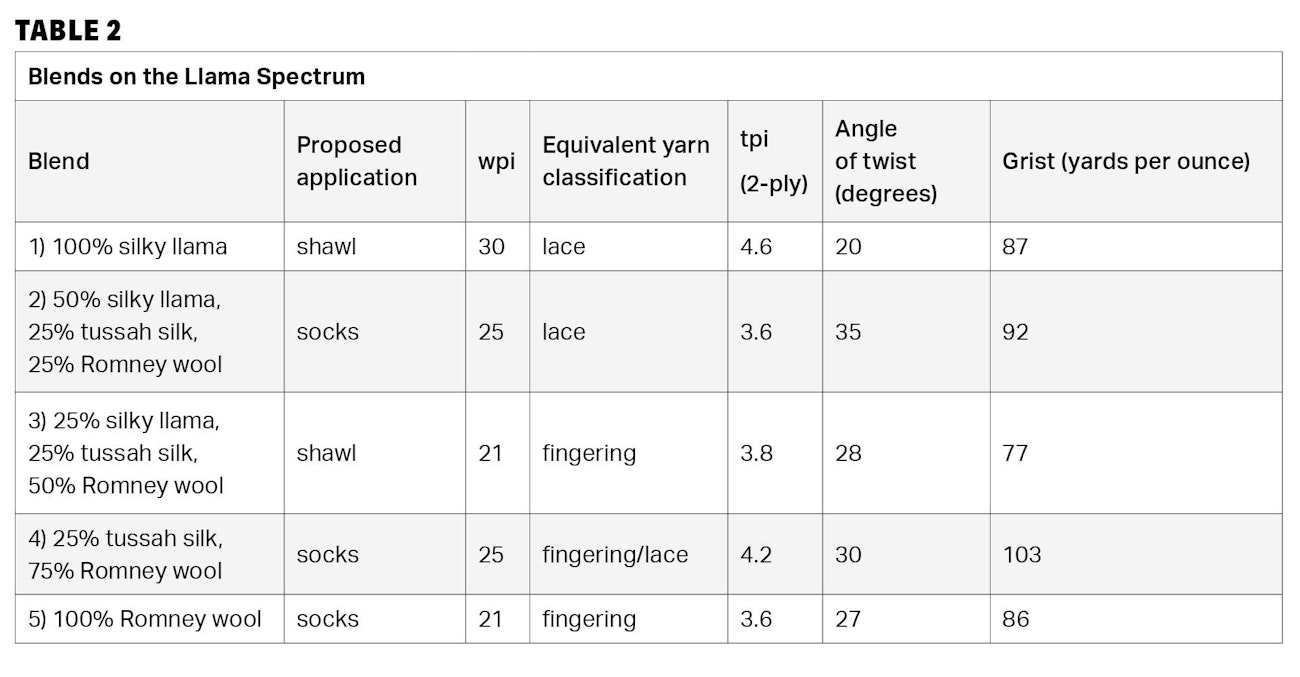
Task: Select the tpi value 4.2
Action: pyautogui.click(x=755, y=554)
